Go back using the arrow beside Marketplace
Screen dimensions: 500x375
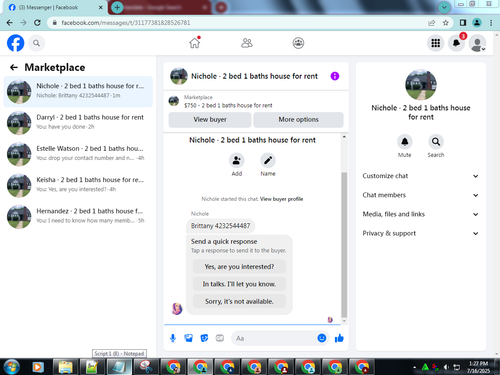14,67
